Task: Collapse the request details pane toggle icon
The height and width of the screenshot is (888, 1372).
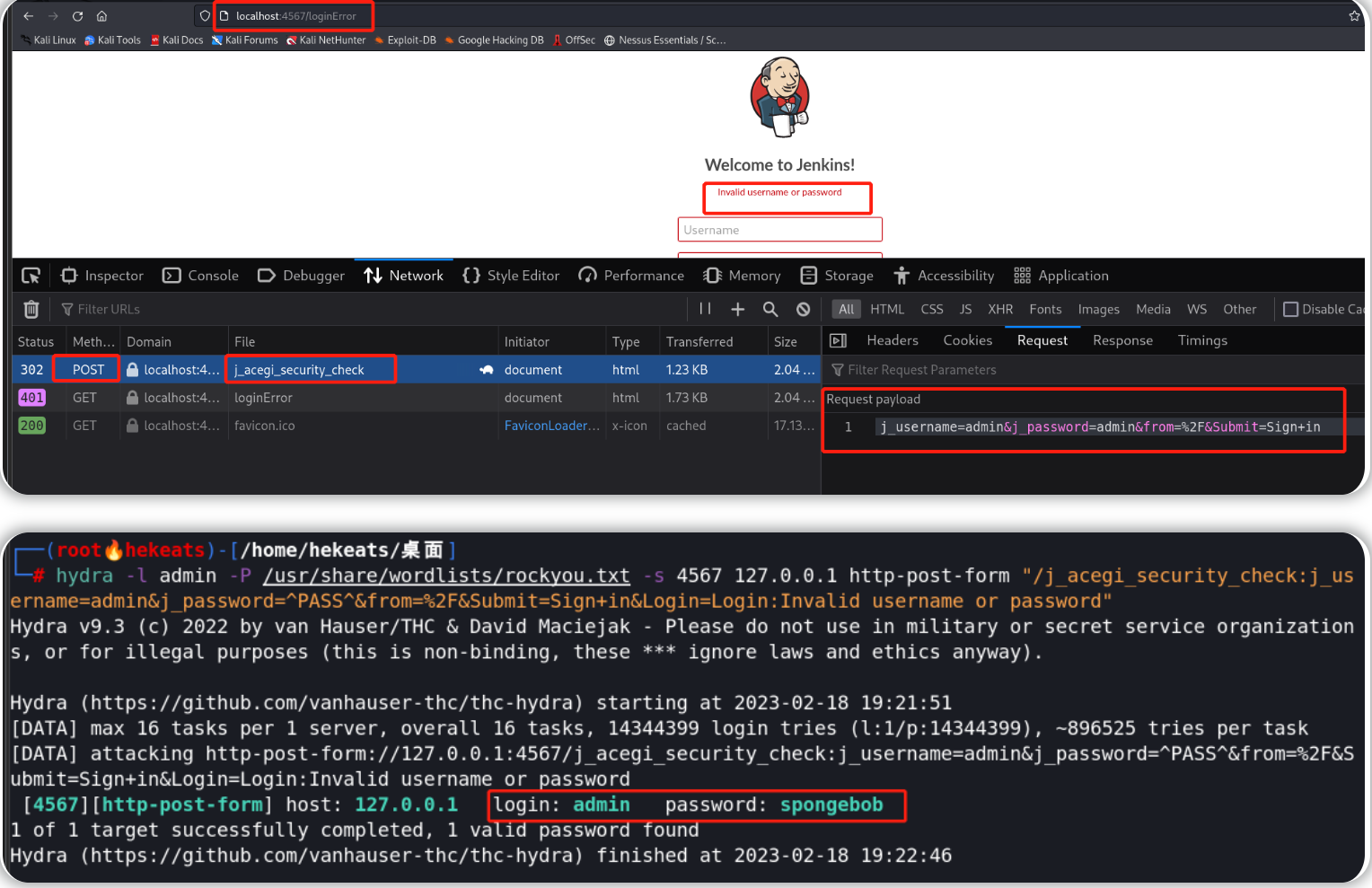Action: pos(838,340)
